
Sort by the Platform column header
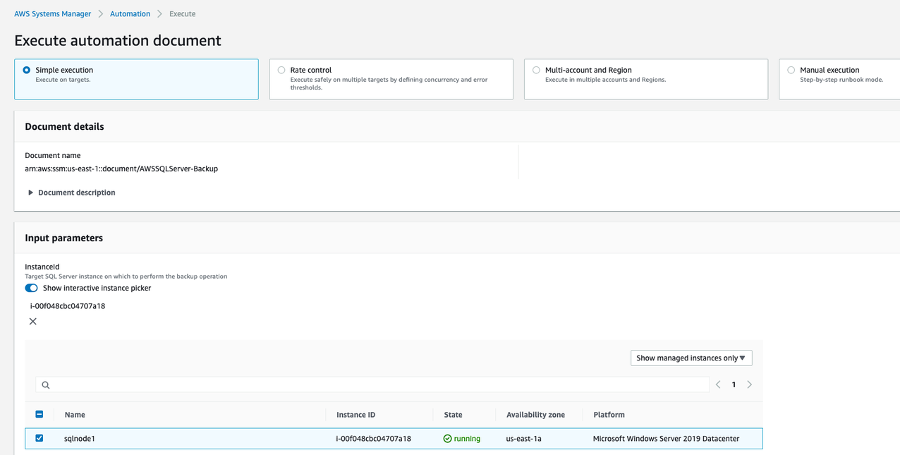[609, 415]
